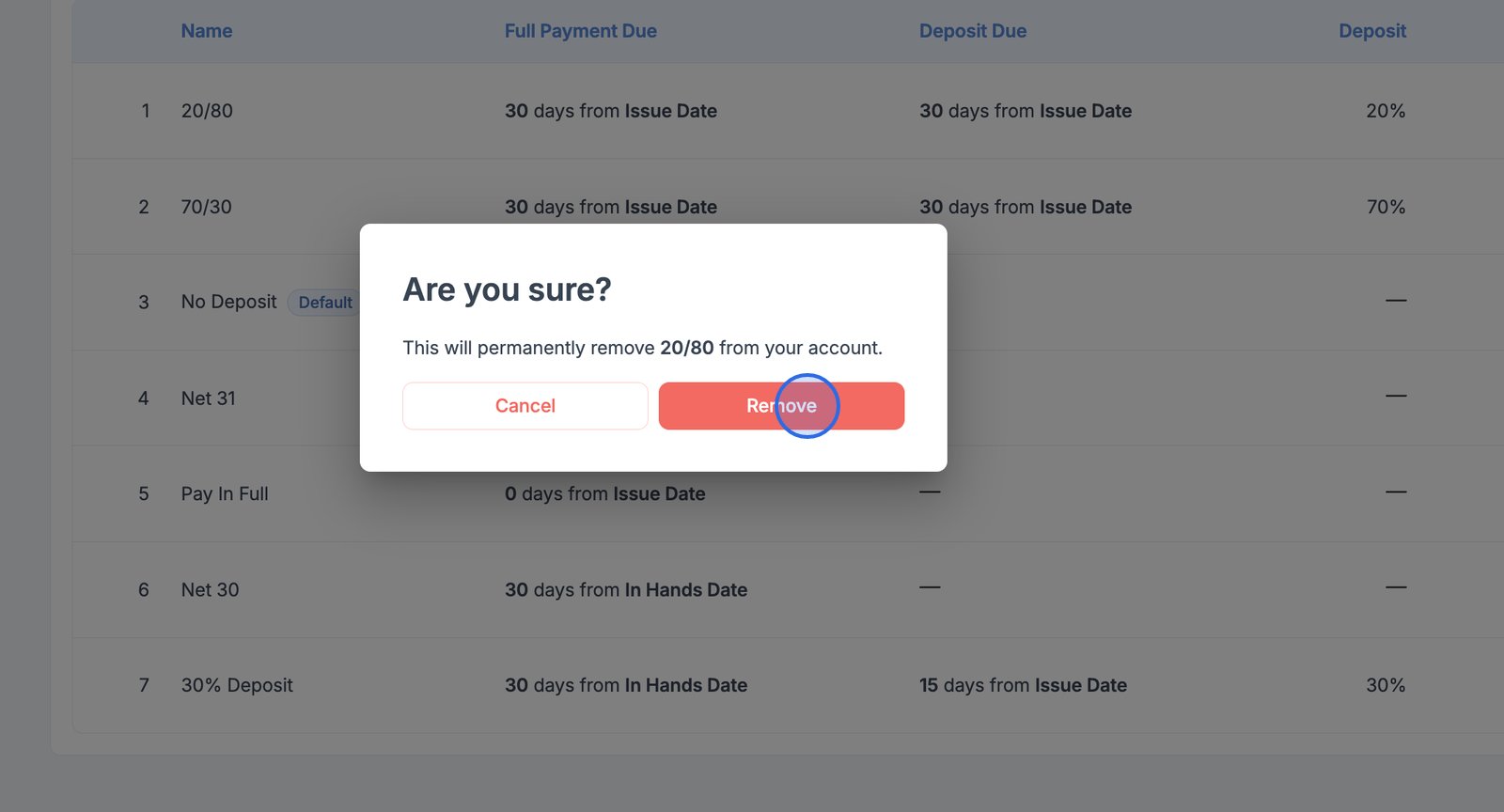Click the 15 days from Issue Date cell

(1023, 686)
